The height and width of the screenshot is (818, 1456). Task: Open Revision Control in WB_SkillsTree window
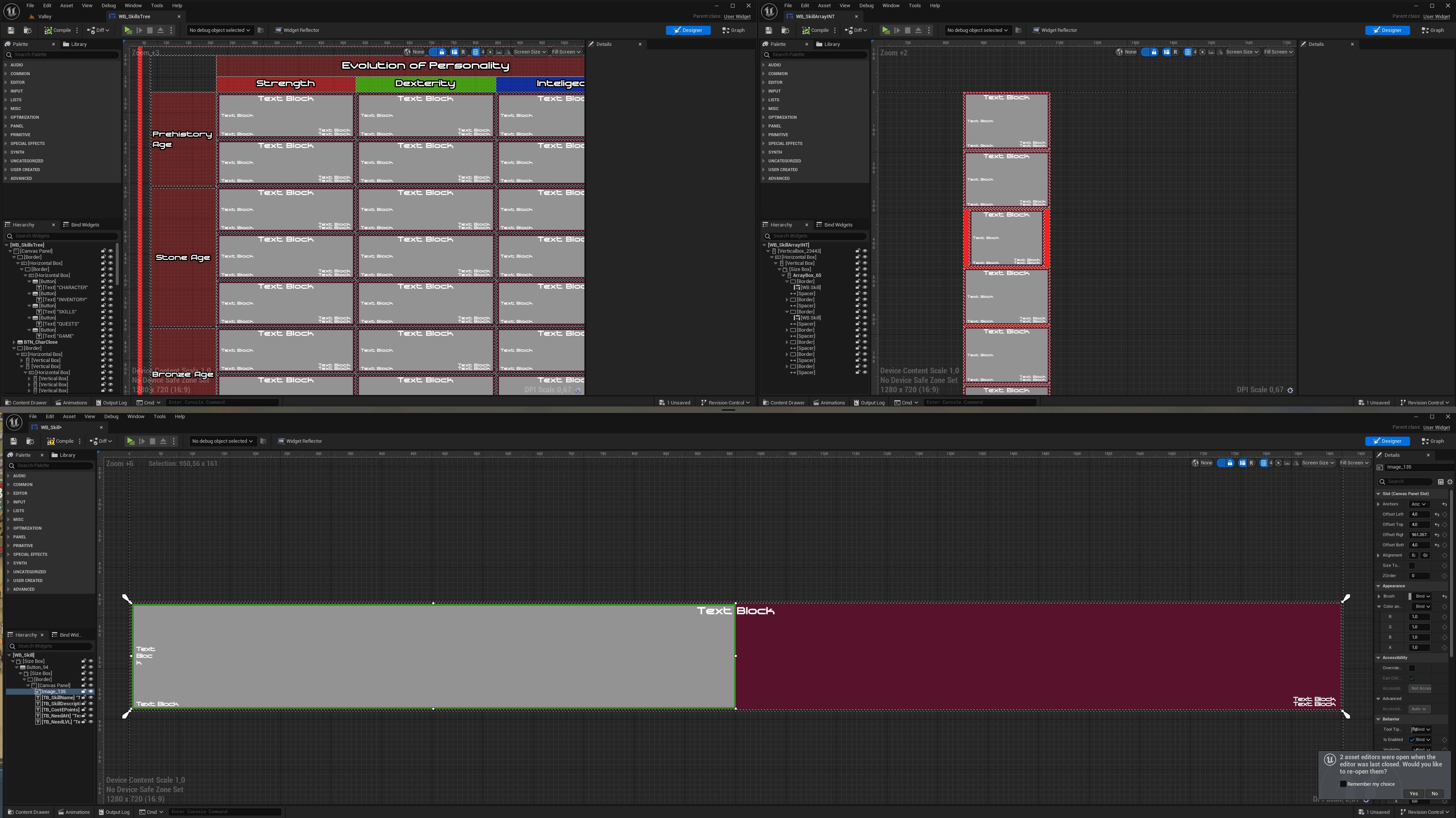coord(726,403)
